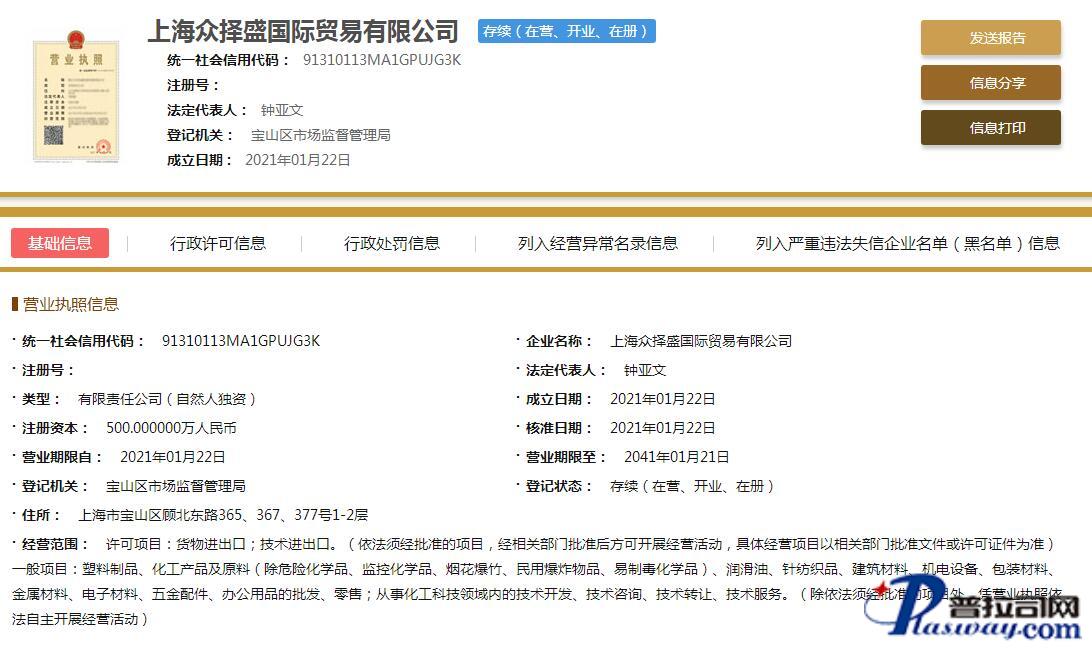This screenshot has height=652, width=1092.
Task: Click the 发送报告 button
Action: coord(990,38)
